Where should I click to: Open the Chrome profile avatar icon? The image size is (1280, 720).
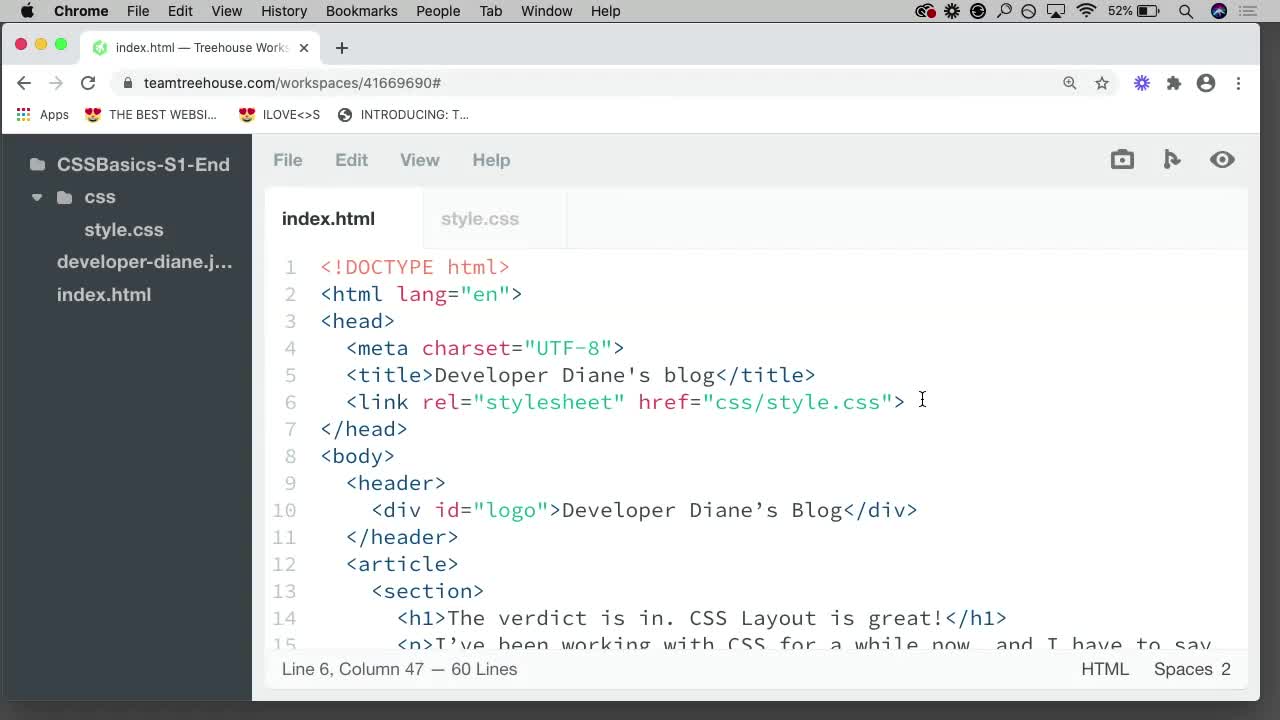click(x=1206, y=84)
